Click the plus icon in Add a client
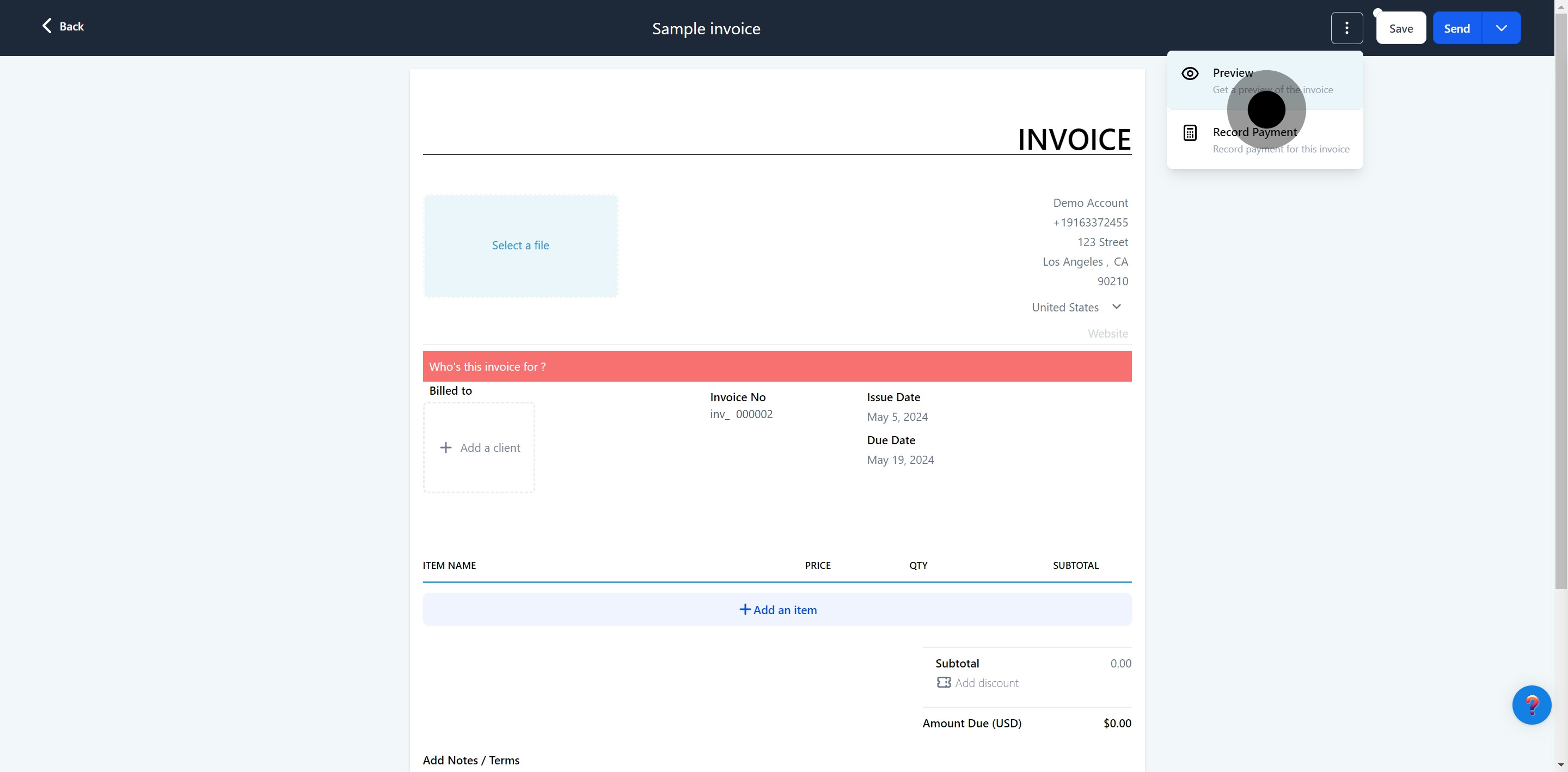Viewport: 1568px width, 772px height. coord(445,448)
